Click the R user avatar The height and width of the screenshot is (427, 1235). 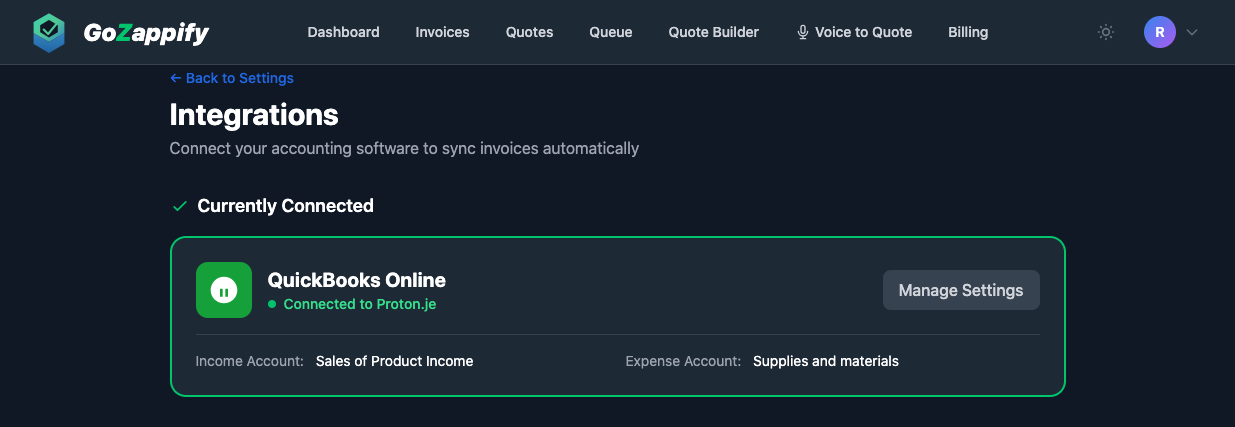(1159, 32)
